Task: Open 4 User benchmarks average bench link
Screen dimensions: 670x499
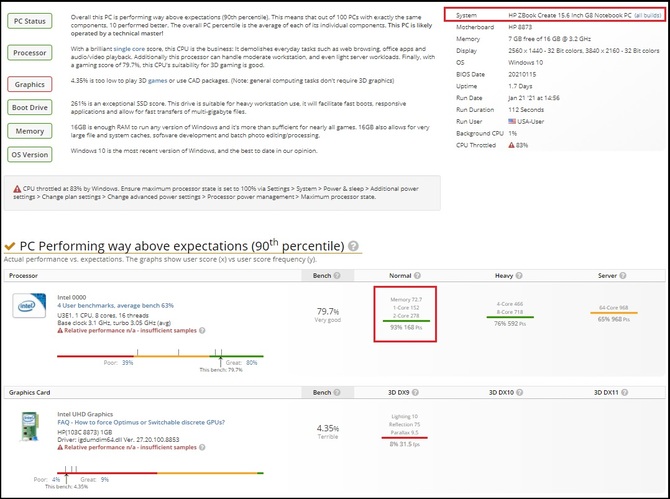Action: click(115, 305)
